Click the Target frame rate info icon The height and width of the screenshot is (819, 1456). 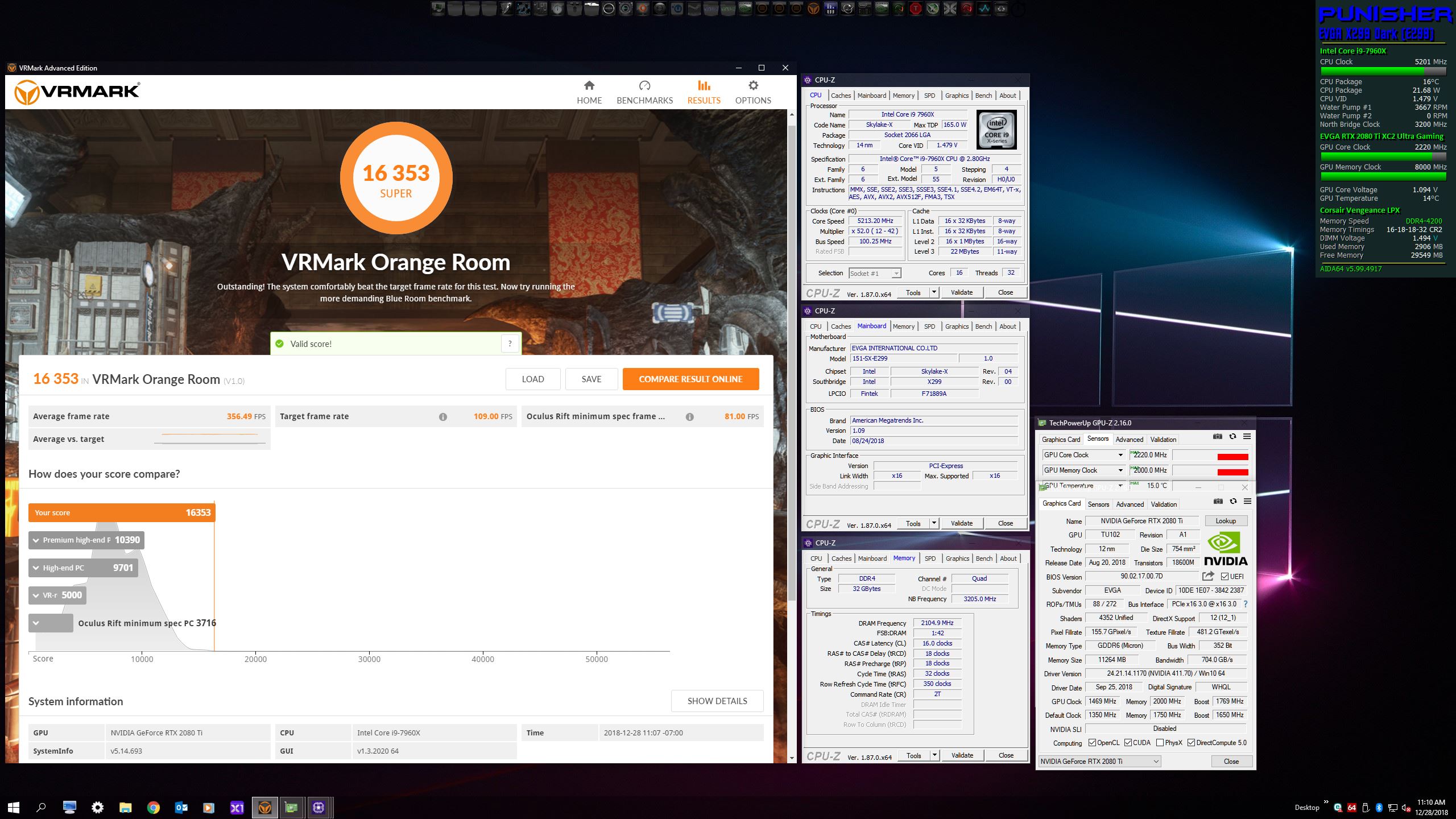442,417
